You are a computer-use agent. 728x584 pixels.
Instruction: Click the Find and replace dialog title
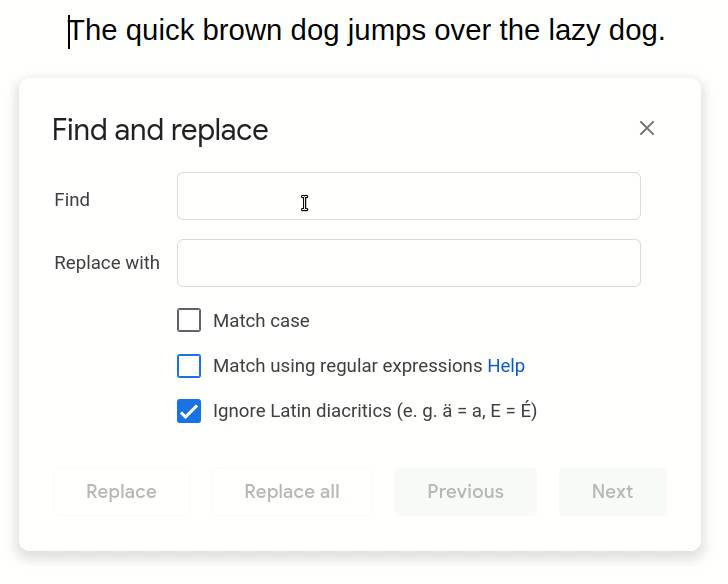(160, 130)
